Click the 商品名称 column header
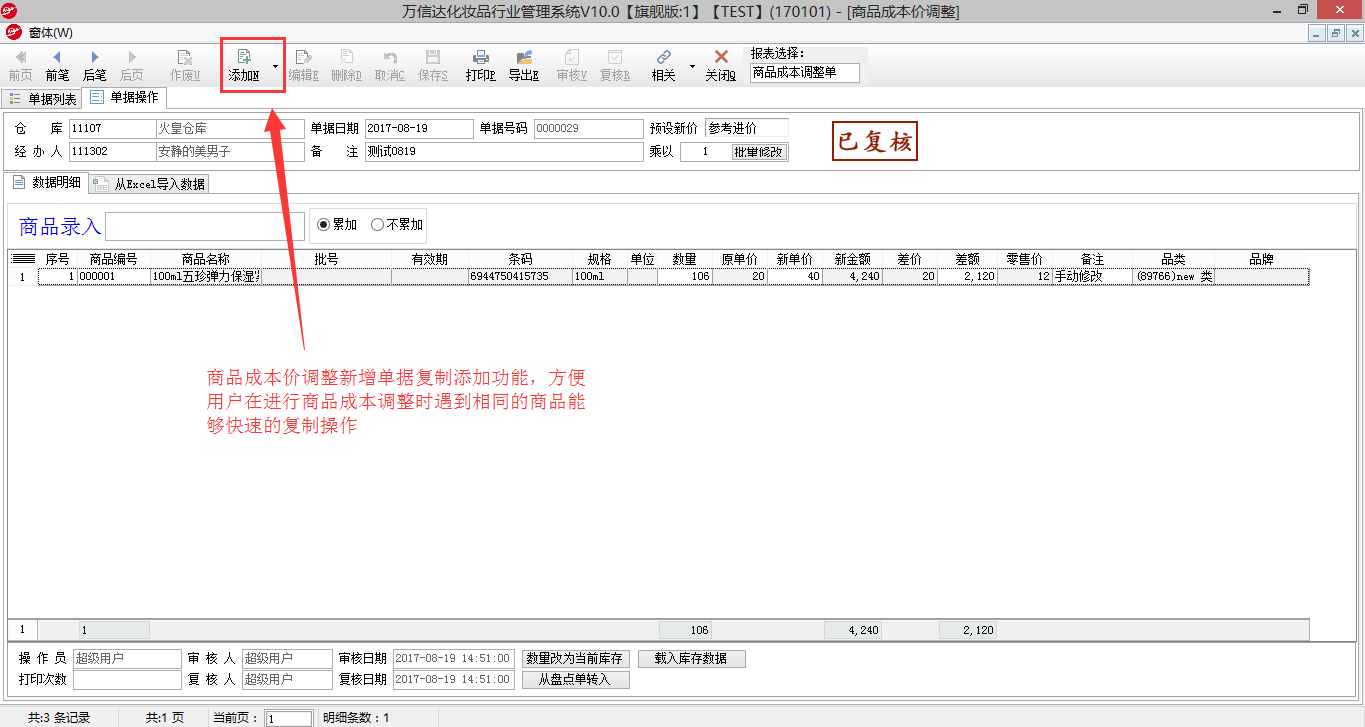Screen dimensions: 1365x727 [x=205, y=260]
